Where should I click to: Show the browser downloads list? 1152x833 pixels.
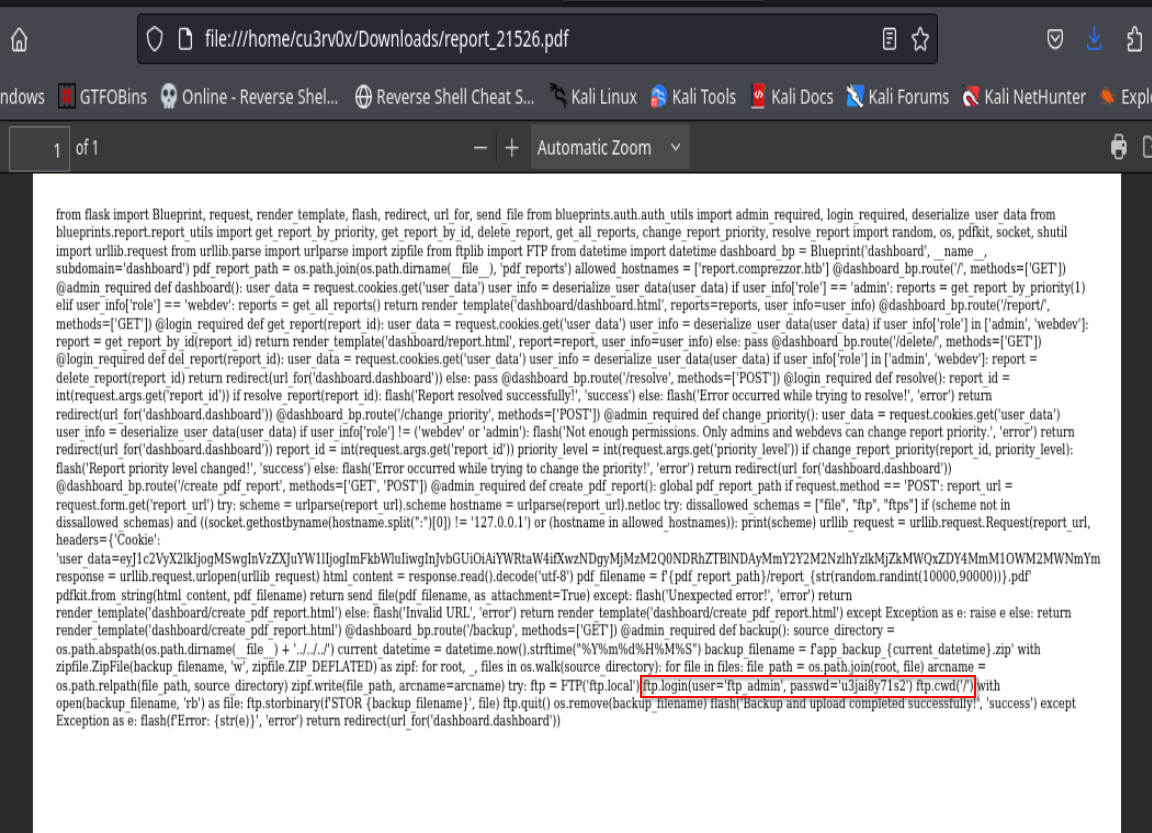1094,39
